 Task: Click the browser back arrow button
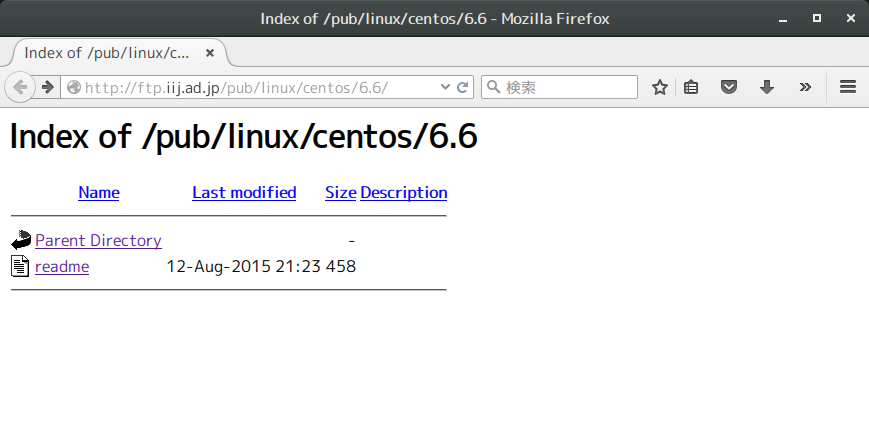pyautogui.click(x=20, y=87)
